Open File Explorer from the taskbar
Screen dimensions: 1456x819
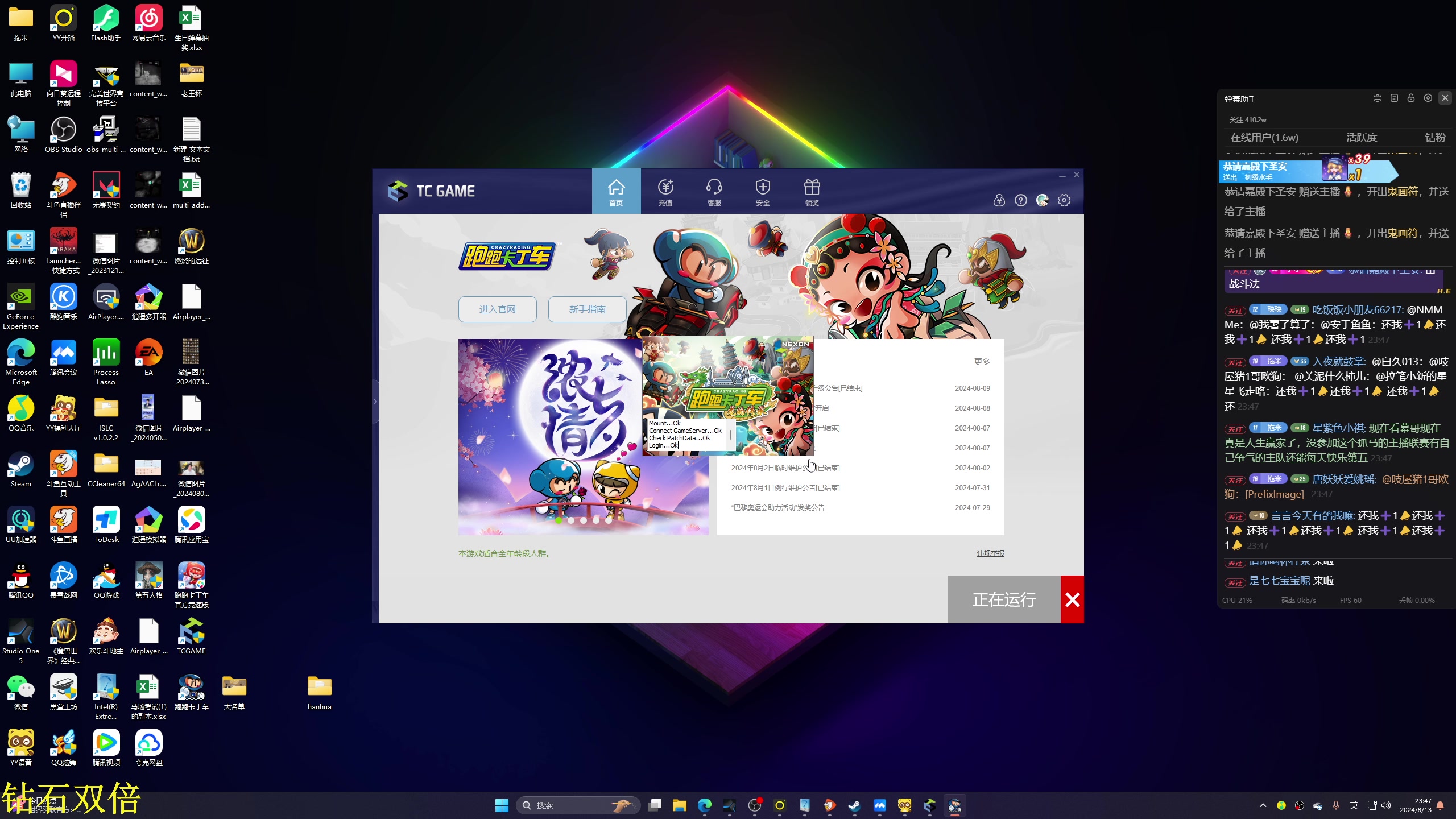tap(680, 805)
